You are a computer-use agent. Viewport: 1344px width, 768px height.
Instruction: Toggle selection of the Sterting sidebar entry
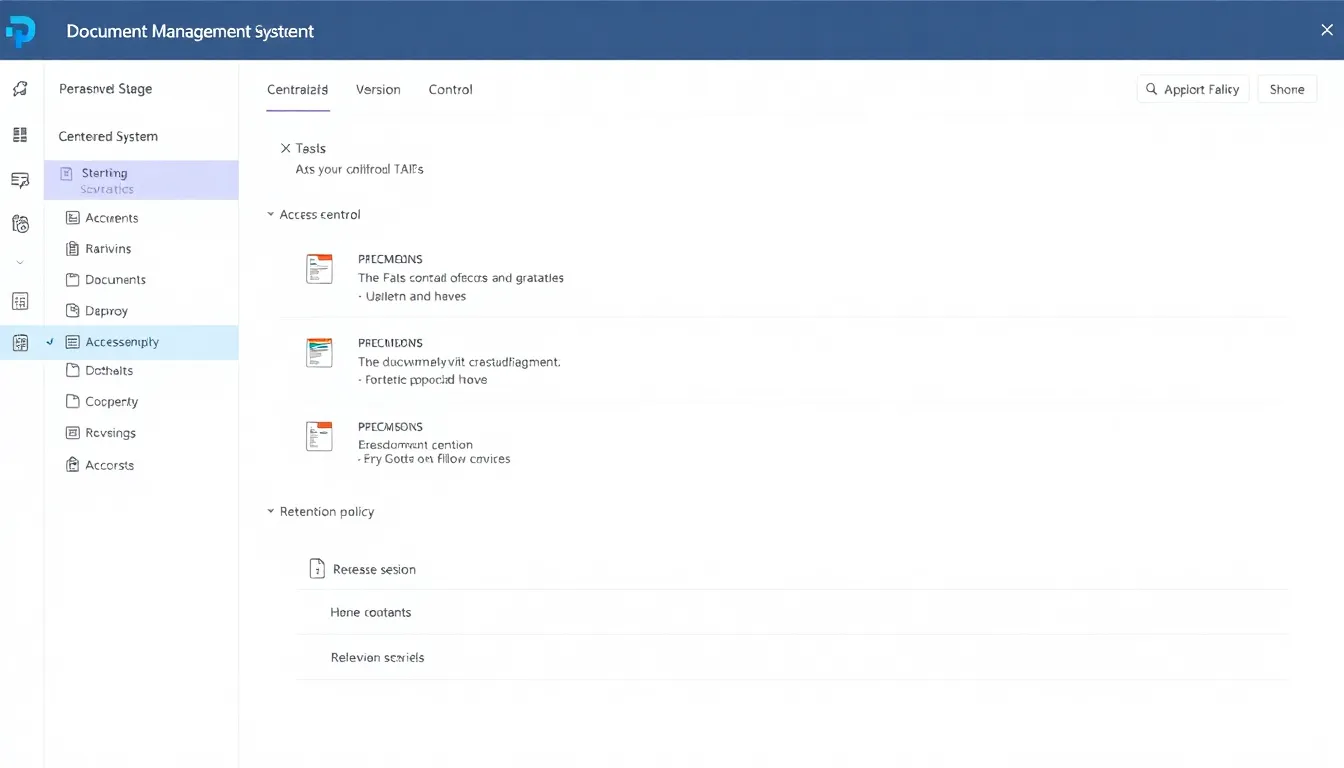[x=140, y=178]
